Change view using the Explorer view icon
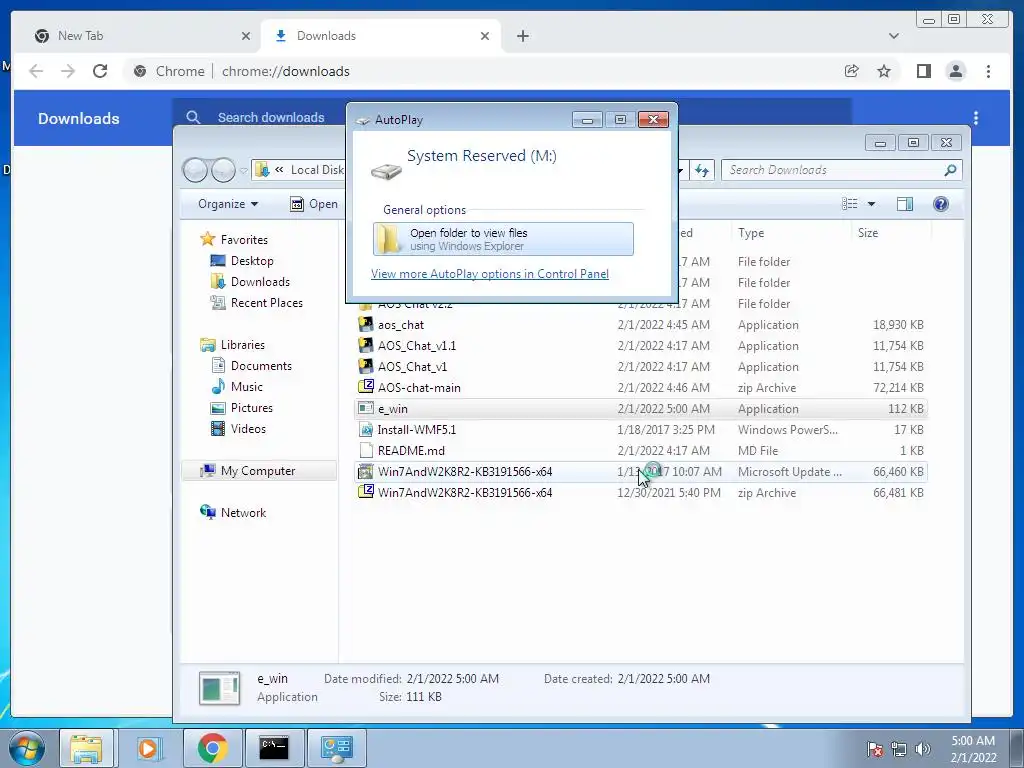Screen dimensions: 1024x768 pyautogui.click(x=850, y=204)
